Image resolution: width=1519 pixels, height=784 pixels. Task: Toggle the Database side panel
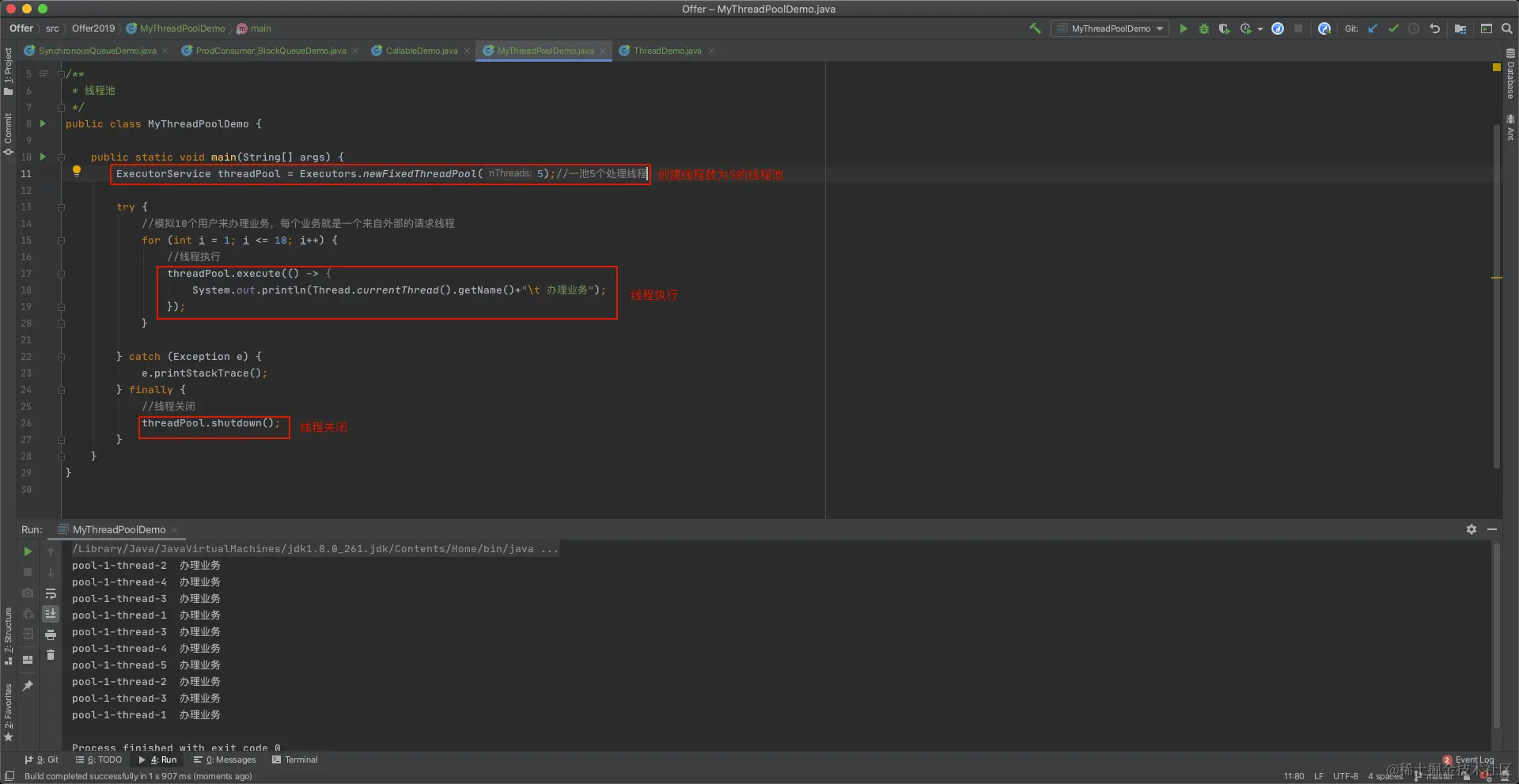(1510, 74)
